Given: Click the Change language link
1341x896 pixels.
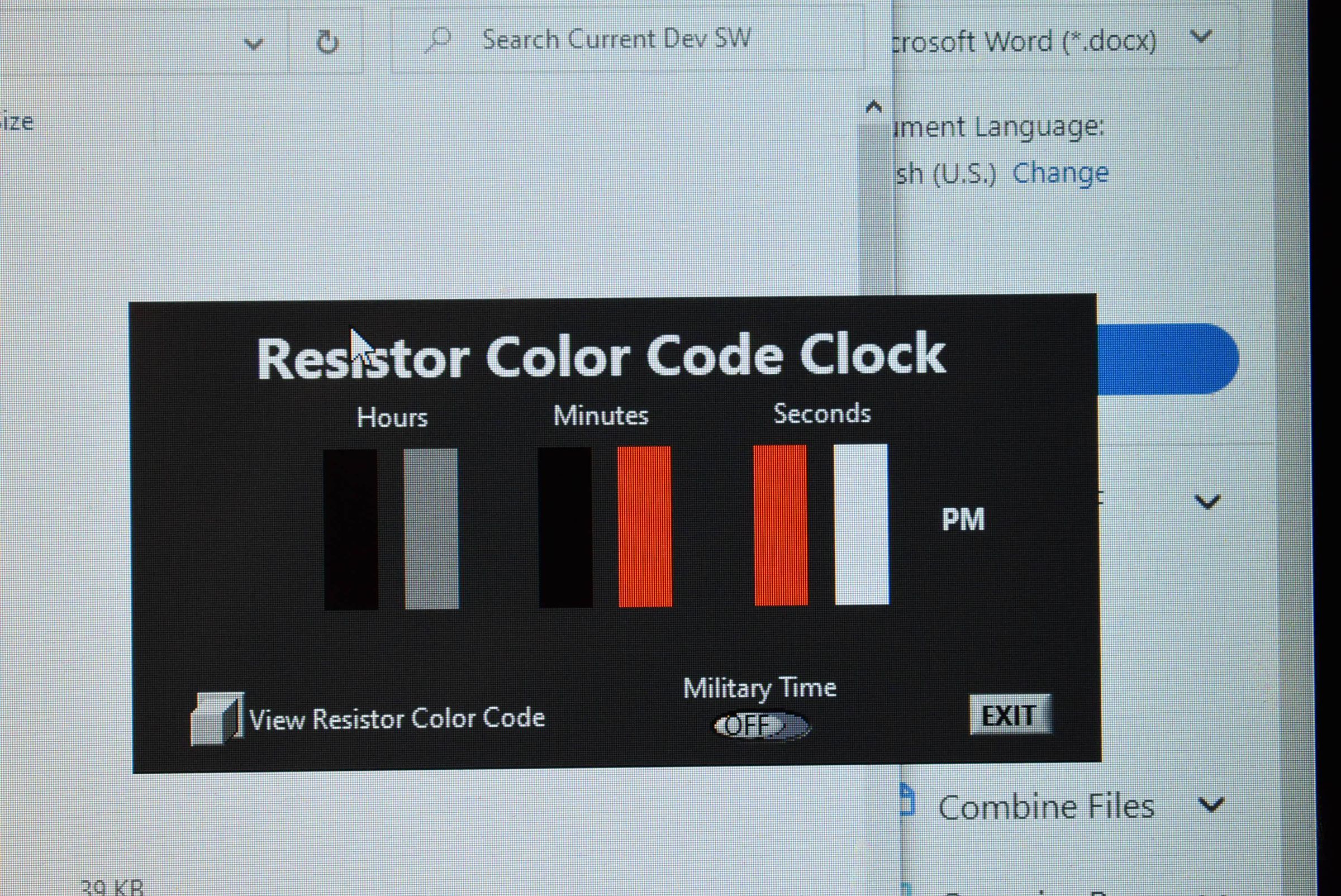Looking at the screenshot, I should coord(1061,171).
